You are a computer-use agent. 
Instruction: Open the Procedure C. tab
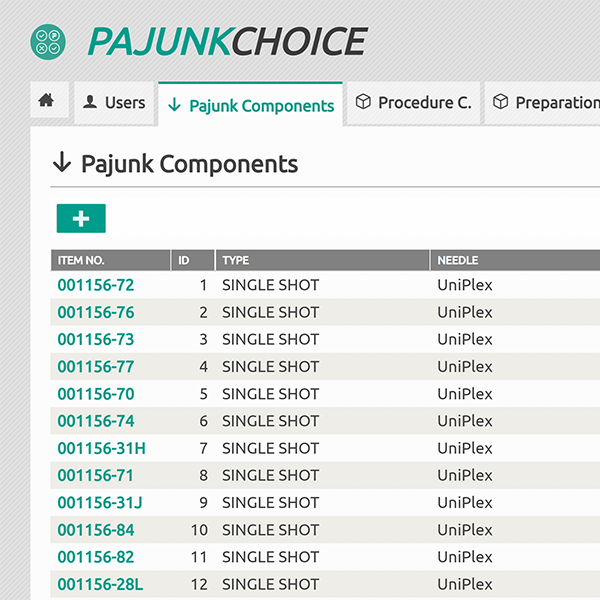pyautogui.click(x=413, y=103)
